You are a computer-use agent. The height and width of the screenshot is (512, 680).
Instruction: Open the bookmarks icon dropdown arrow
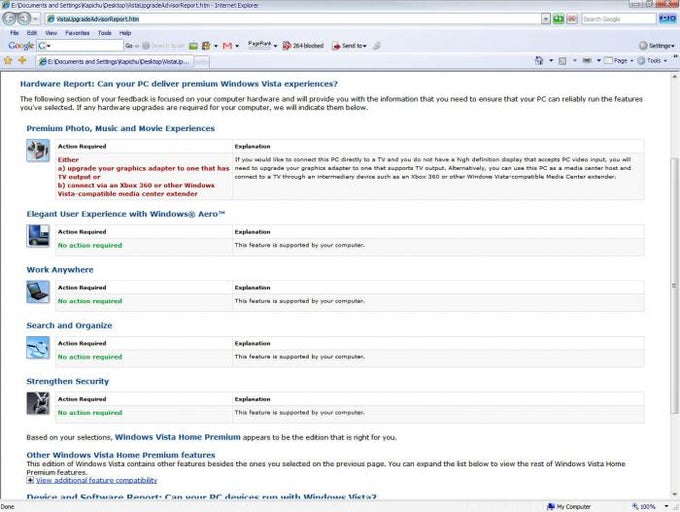(x=216, y=46)
